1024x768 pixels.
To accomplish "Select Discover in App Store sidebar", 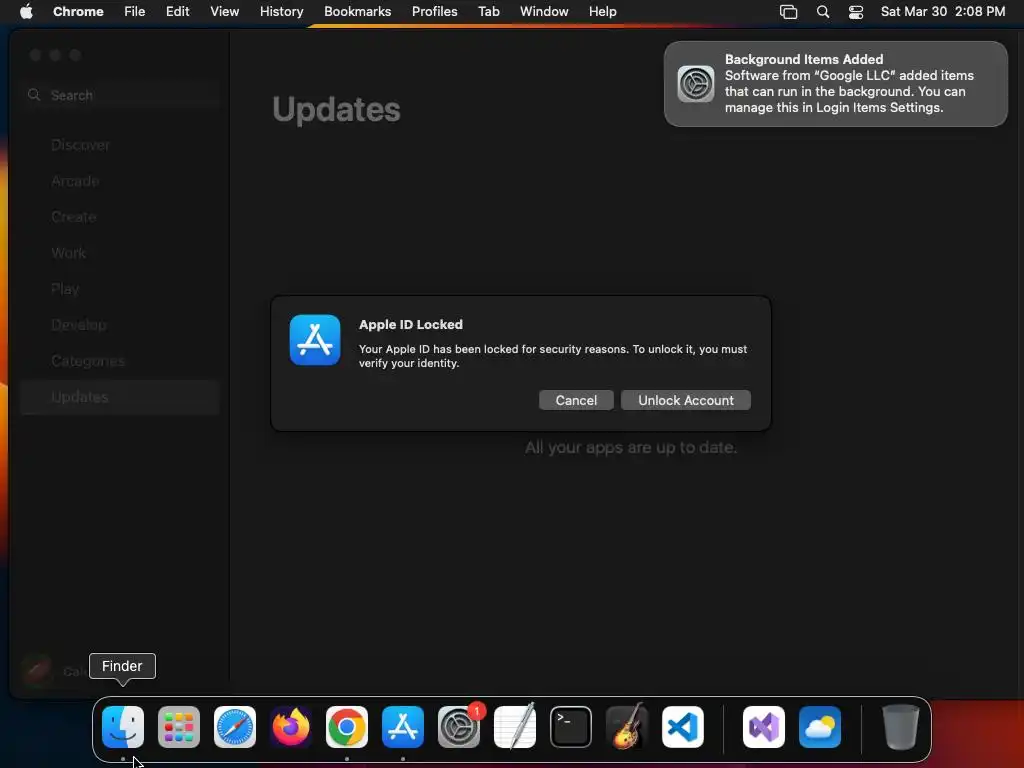I will [120, 145].
